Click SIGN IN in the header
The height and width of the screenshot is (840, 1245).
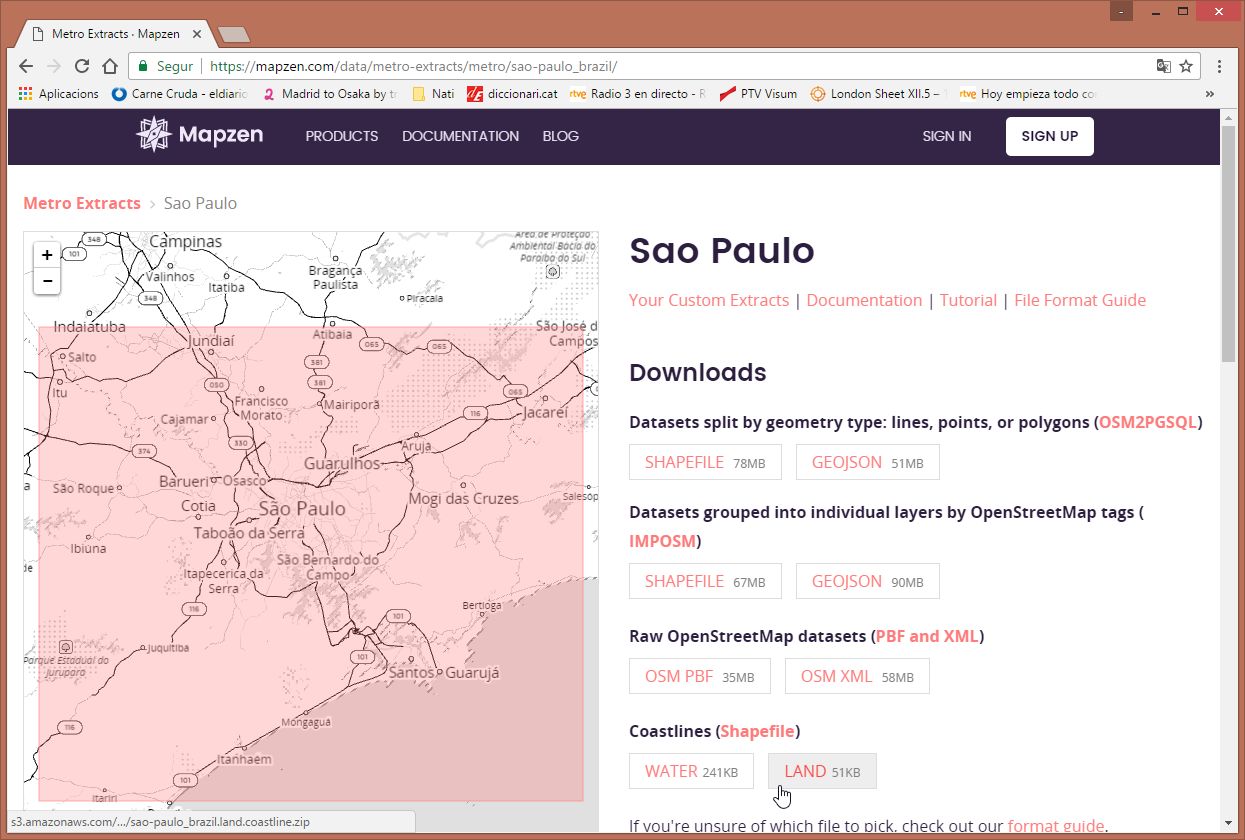(946, 136)
